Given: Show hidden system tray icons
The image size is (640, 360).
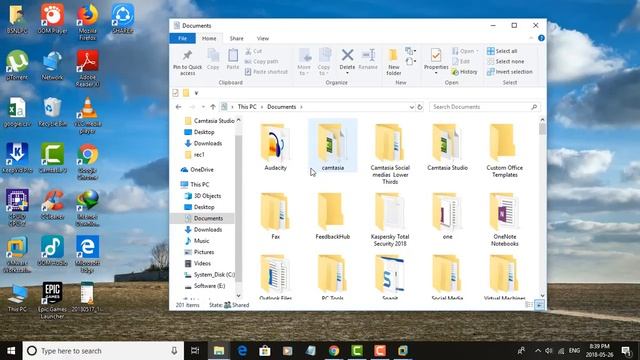Looking at the screenshot, I should click(x=538, y=351).
